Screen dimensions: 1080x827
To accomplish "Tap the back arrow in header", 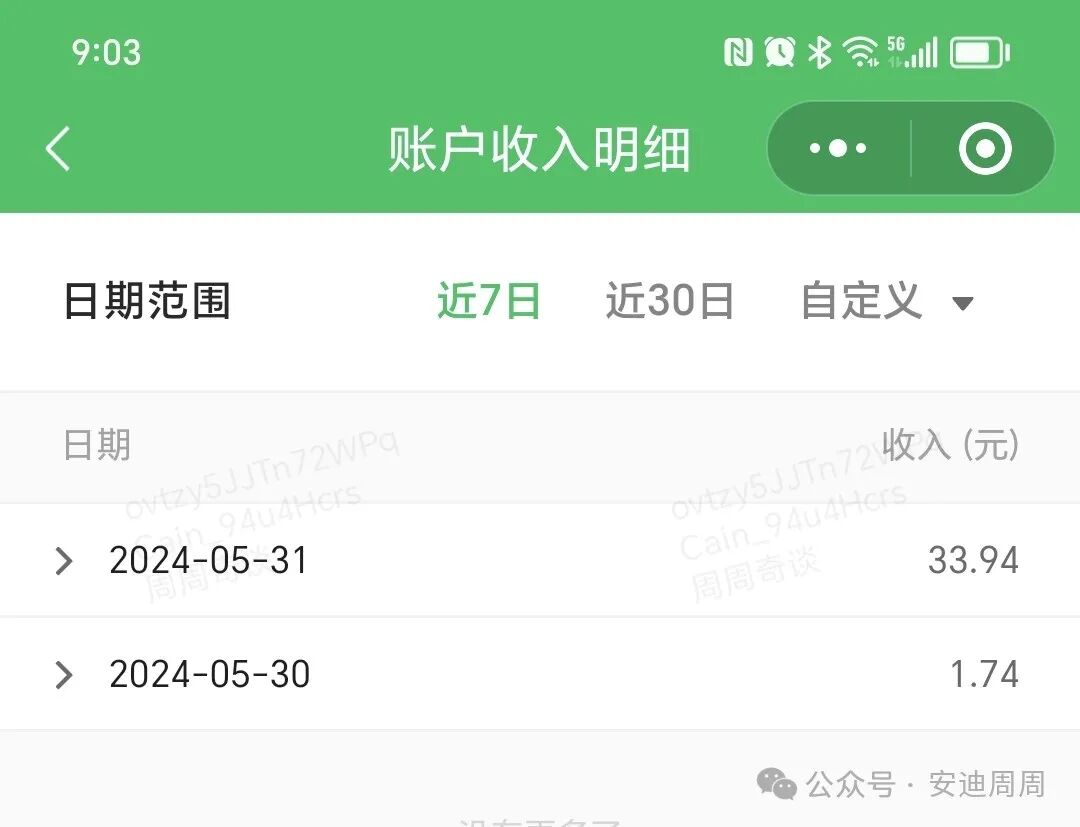I will 58,148.
